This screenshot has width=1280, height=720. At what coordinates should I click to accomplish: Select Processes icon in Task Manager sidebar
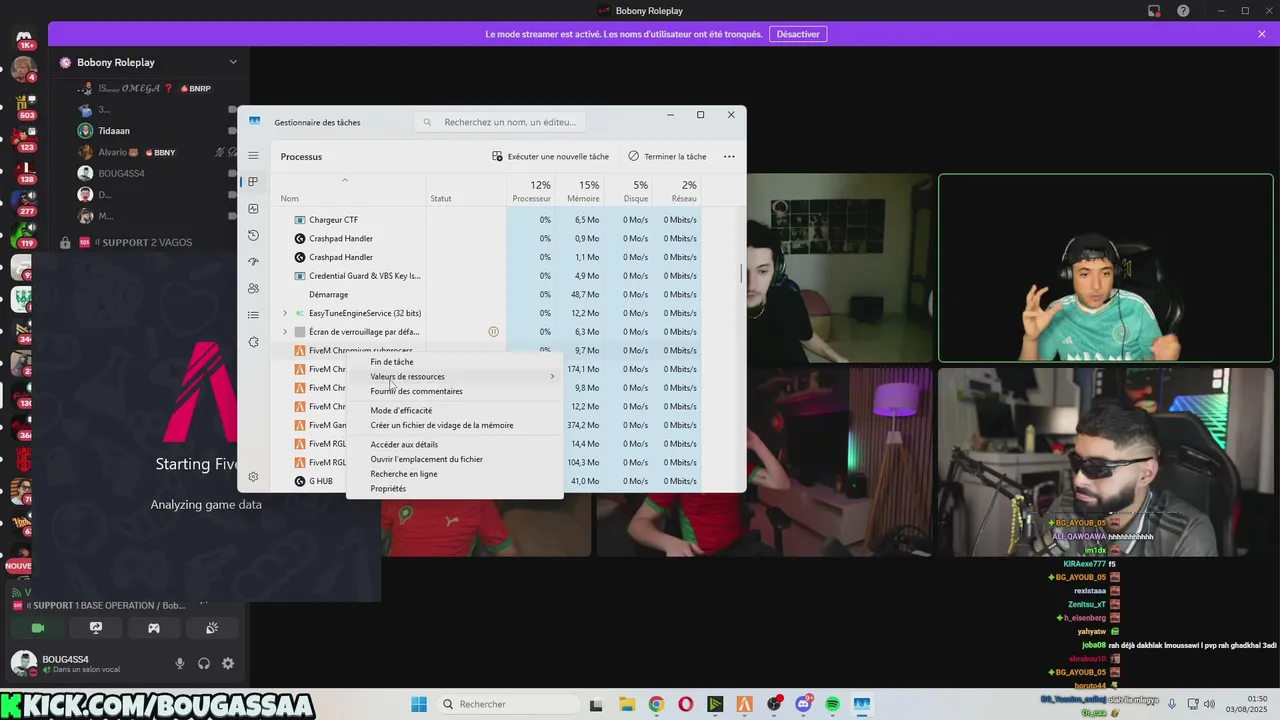(x=254, y=182)
